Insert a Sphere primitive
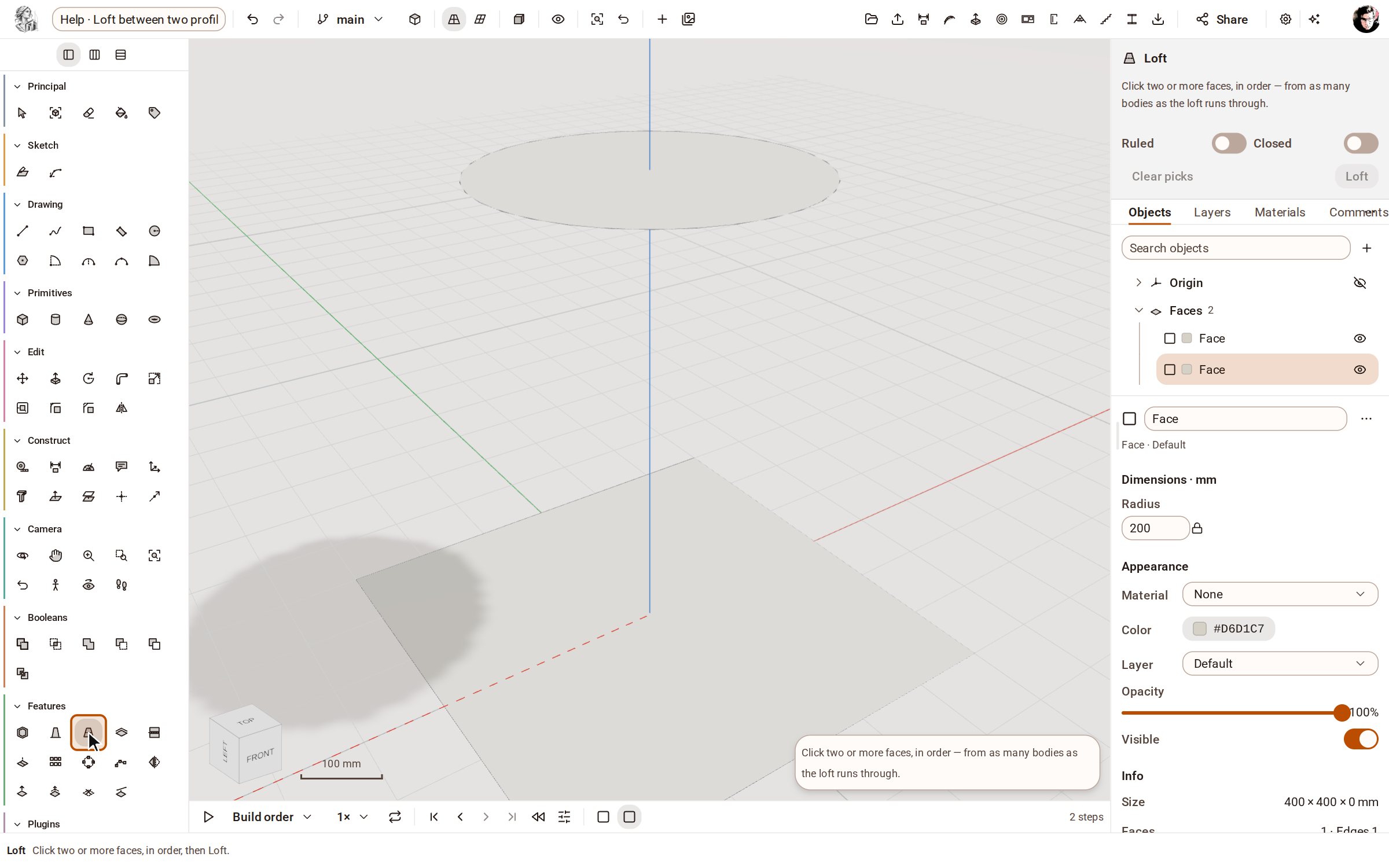Viewport: 1389px width, 868px height. [x=122, y=319]
